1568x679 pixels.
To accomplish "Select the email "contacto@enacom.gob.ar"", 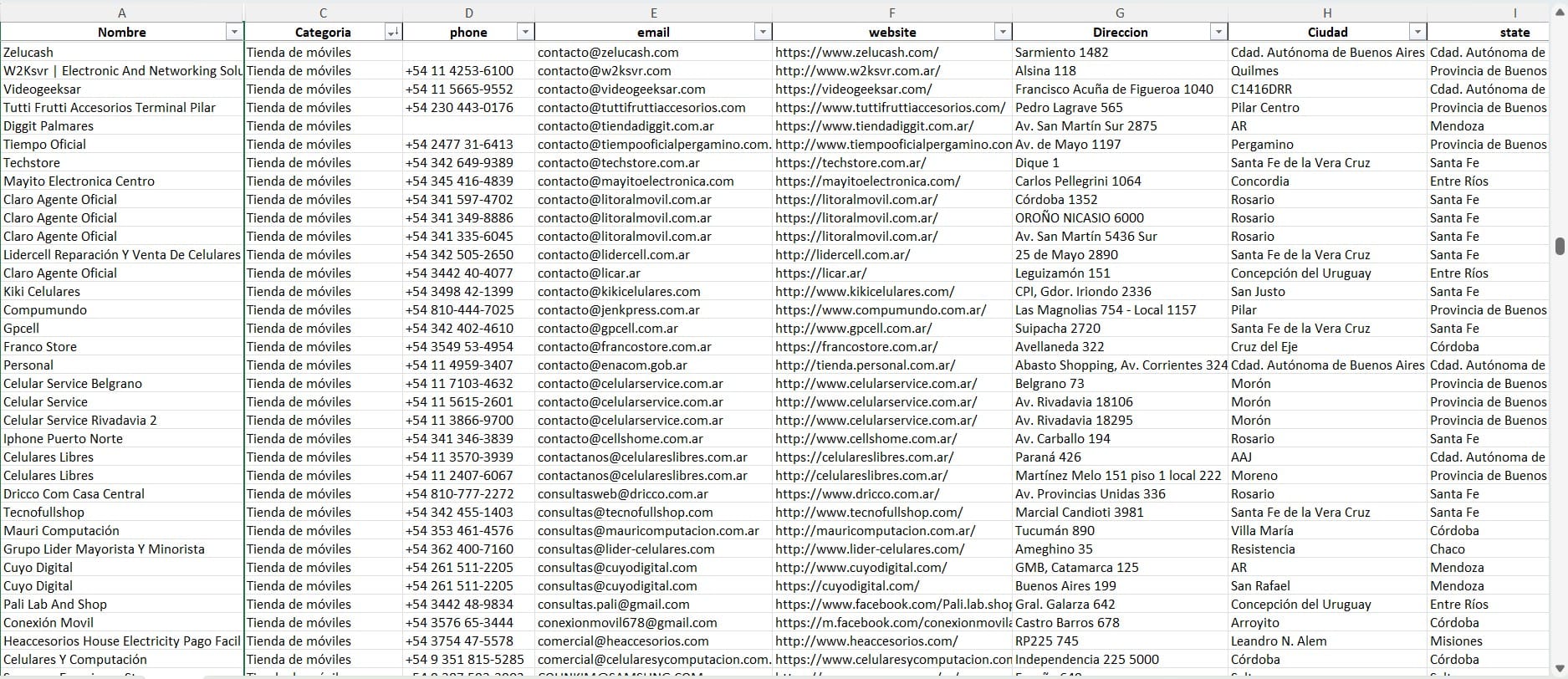I will 654,365.
